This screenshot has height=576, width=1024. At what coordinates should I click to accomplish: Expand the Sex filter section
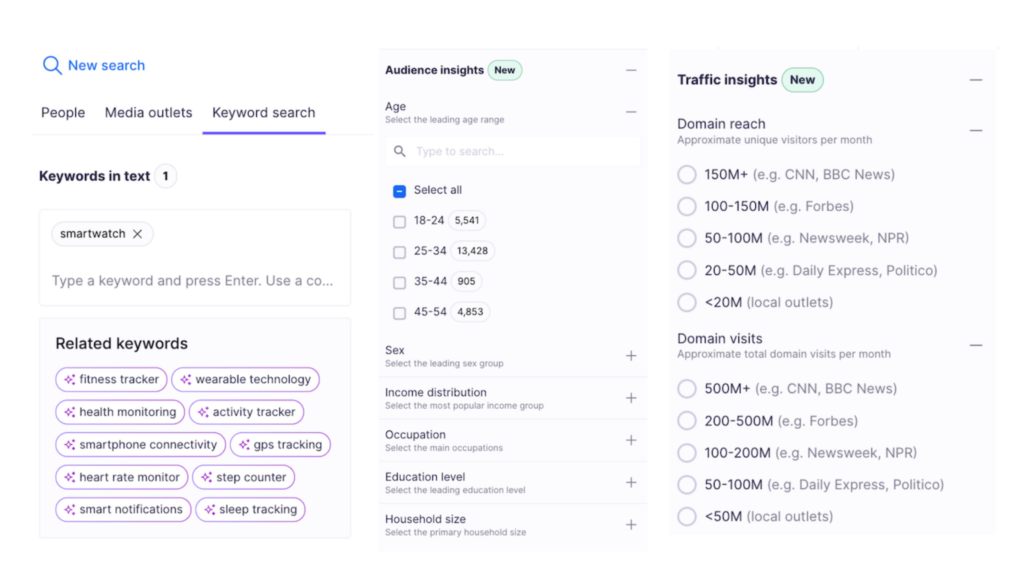[x=631, y=356]
